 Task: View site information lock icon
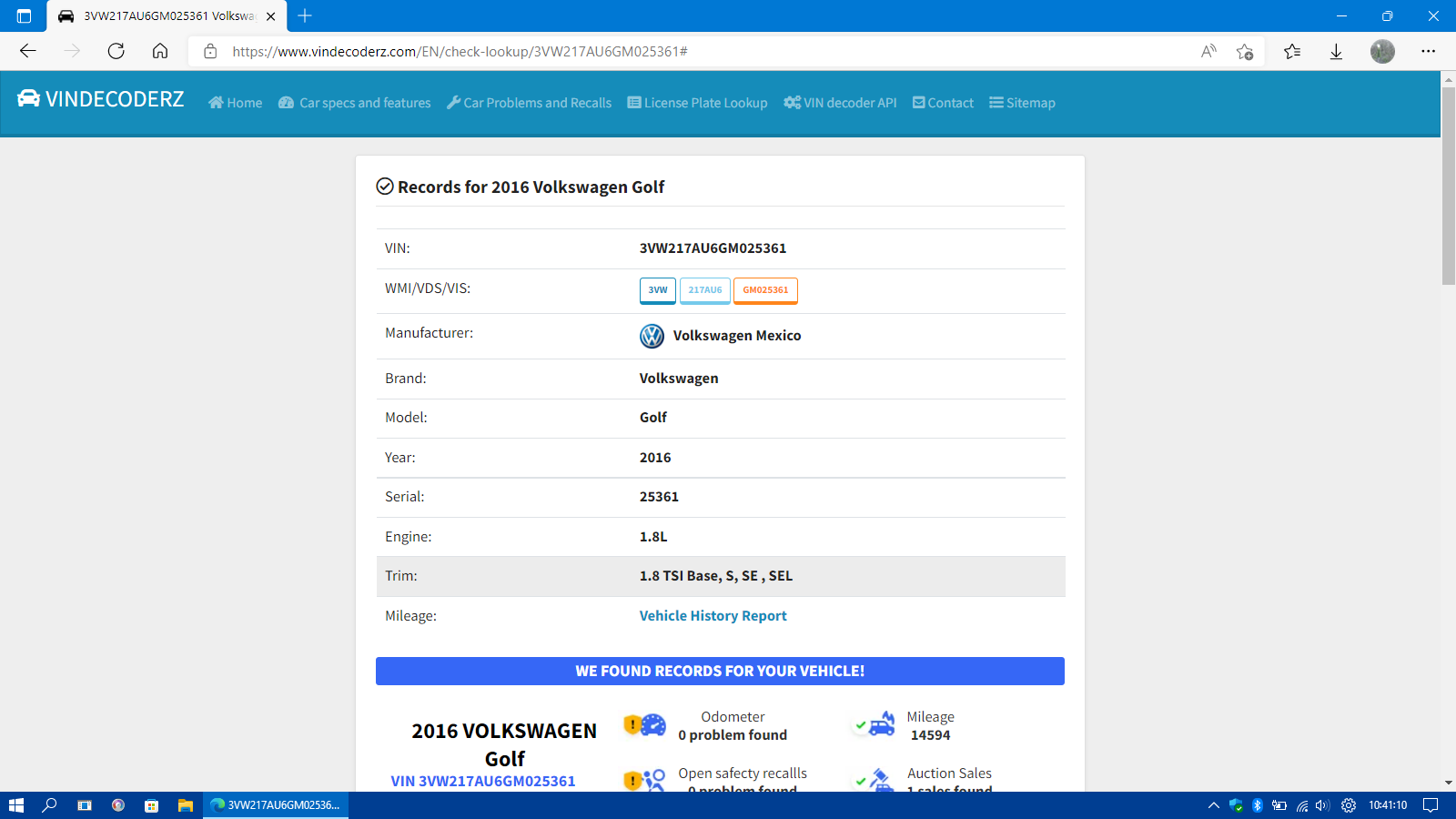coord(210,51)
